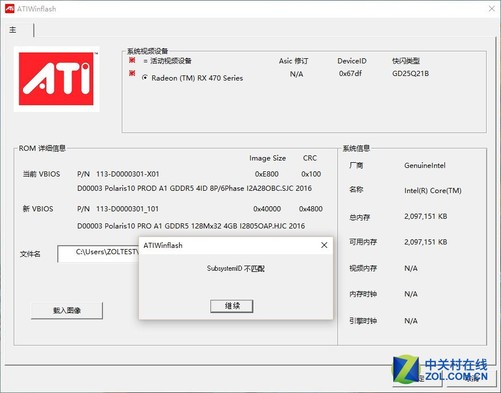Click the file name path input field
Screen dimensions: 501x393
coord(98,254)
